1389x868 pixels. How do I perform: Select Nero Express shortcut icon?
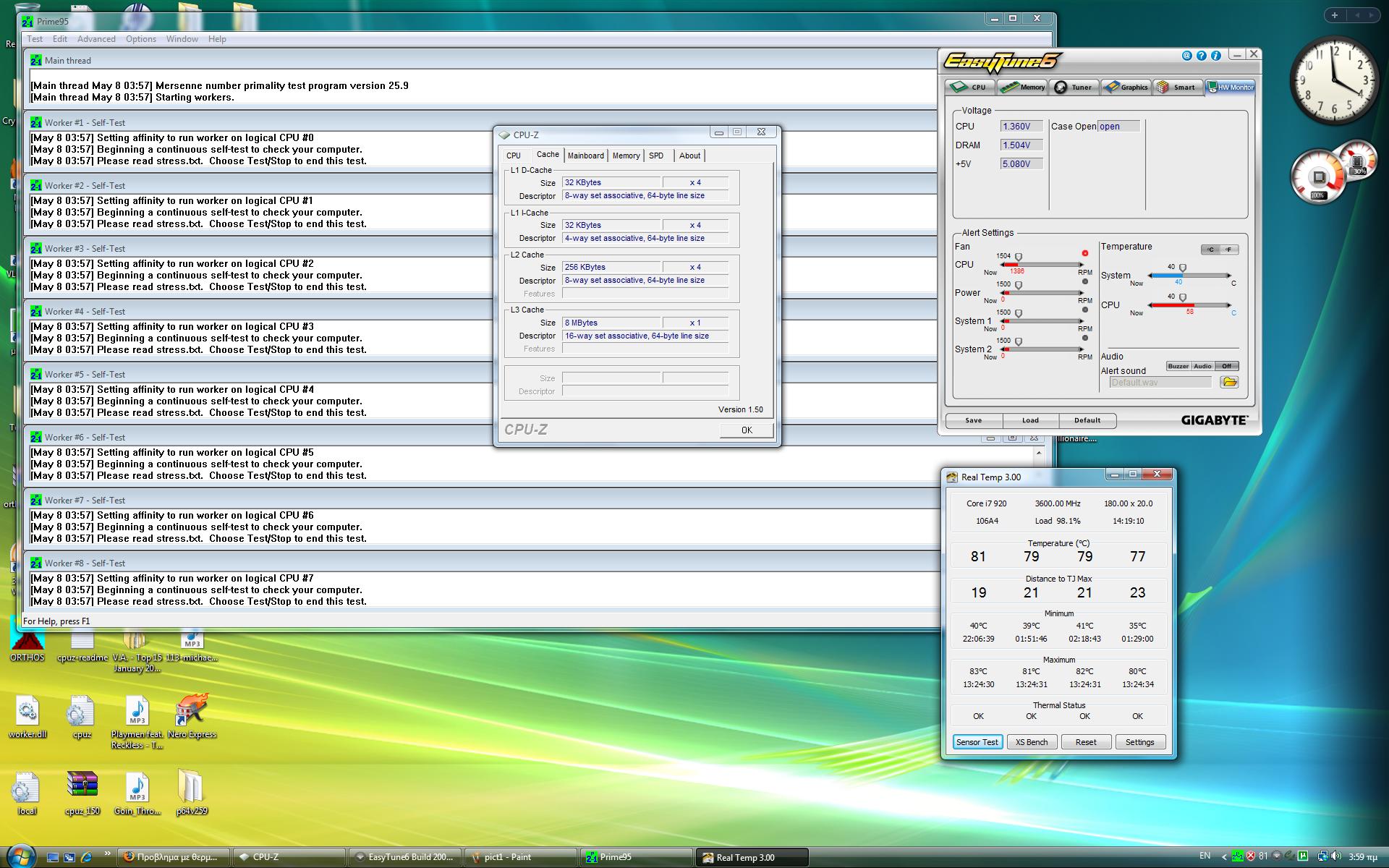point(192,716)
